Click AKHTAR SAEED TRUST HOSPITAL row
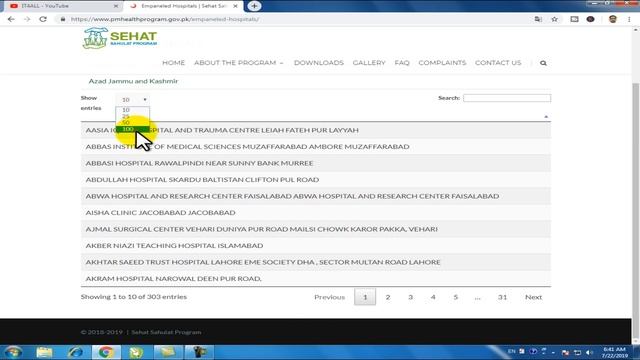 pos(316,262)
